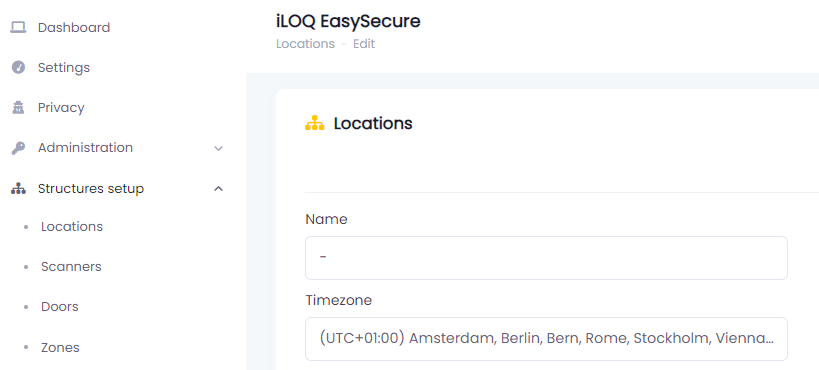Focus the Name input field
819x370 pixels.
(x=546, y=258)
